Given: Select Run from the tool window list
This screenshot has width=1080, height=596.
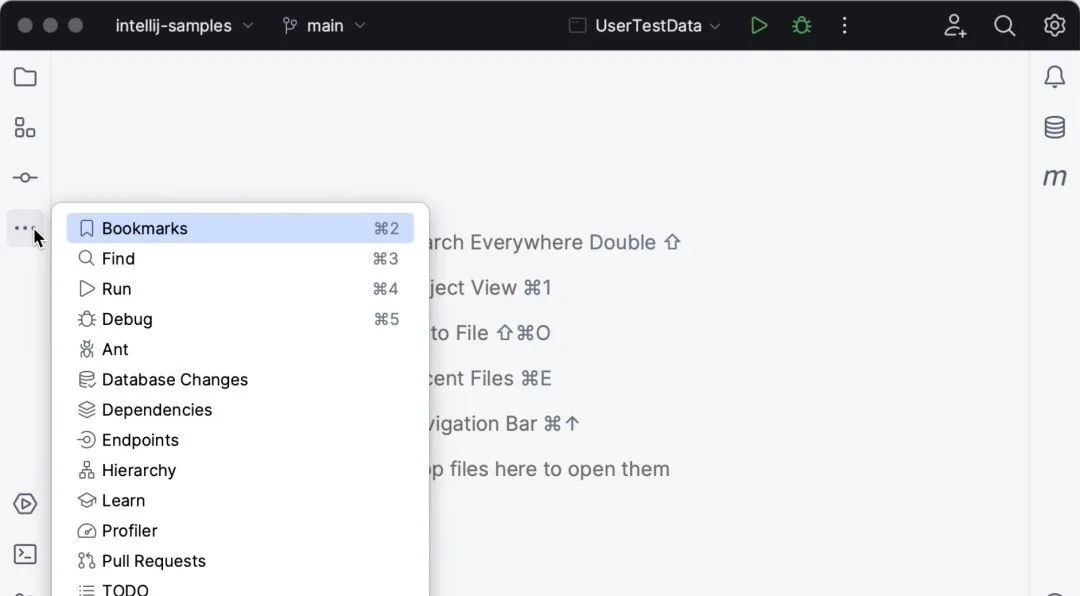Looking at the screenshot, I should pos(240,289).
